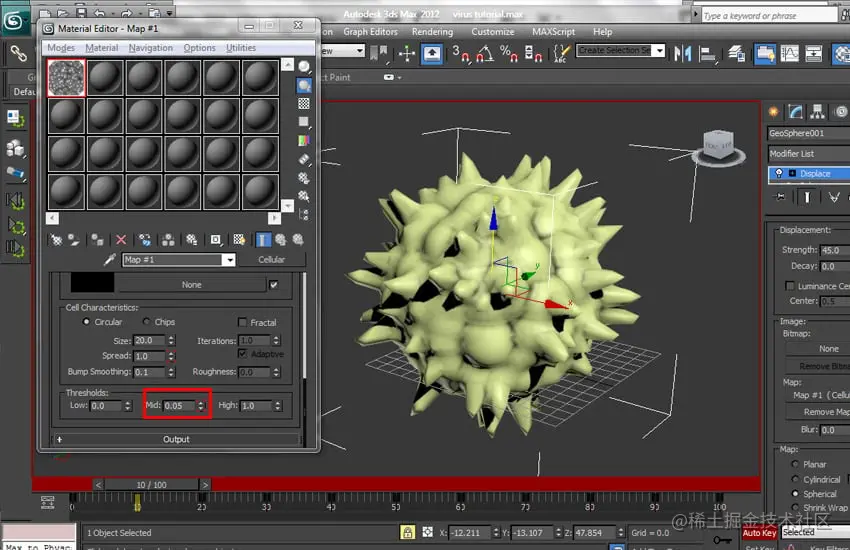Toggle the selection lock padlock icon

click(x=408, y=532)
